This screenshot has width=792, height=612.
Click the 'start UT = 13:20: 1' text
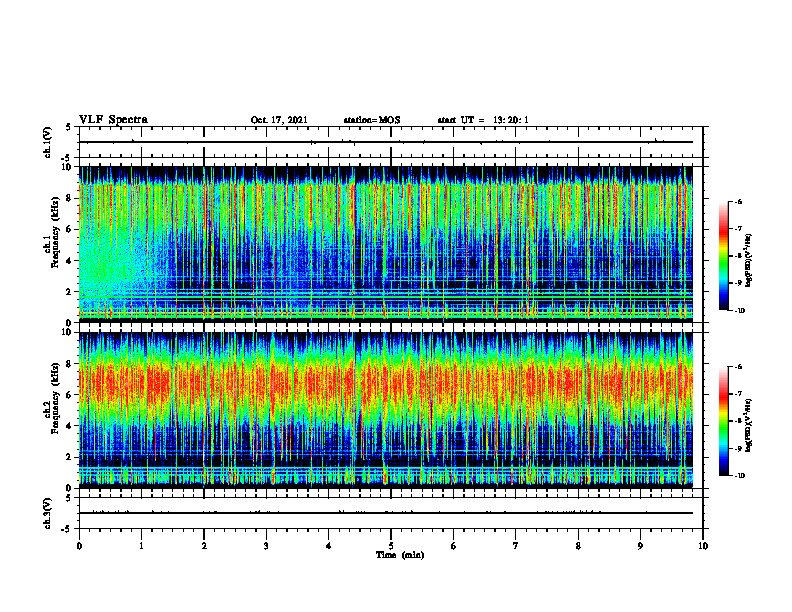[x=483, y=120]
